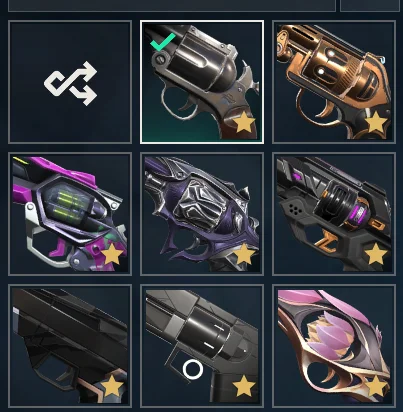Toggle favorite star on copper revolver
Viewport: 403px width, 412px height.
(376, 122)
